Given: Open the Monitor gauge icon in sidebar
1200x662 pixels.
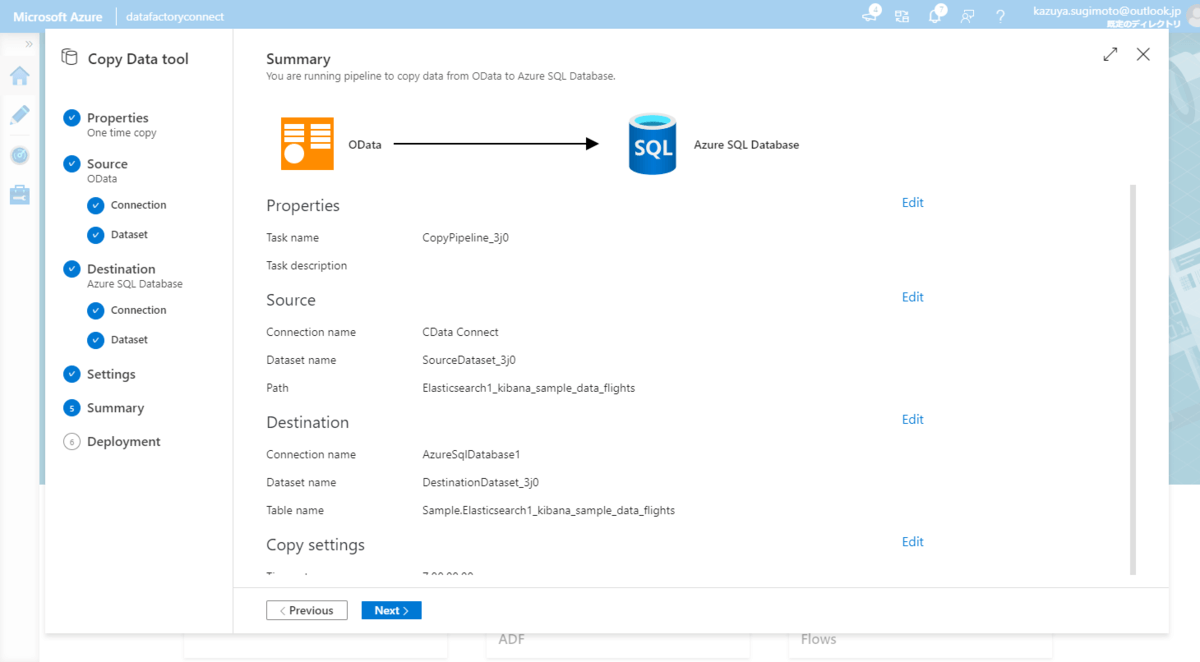Looking at the screenshot, I should (x=20, y=155).
